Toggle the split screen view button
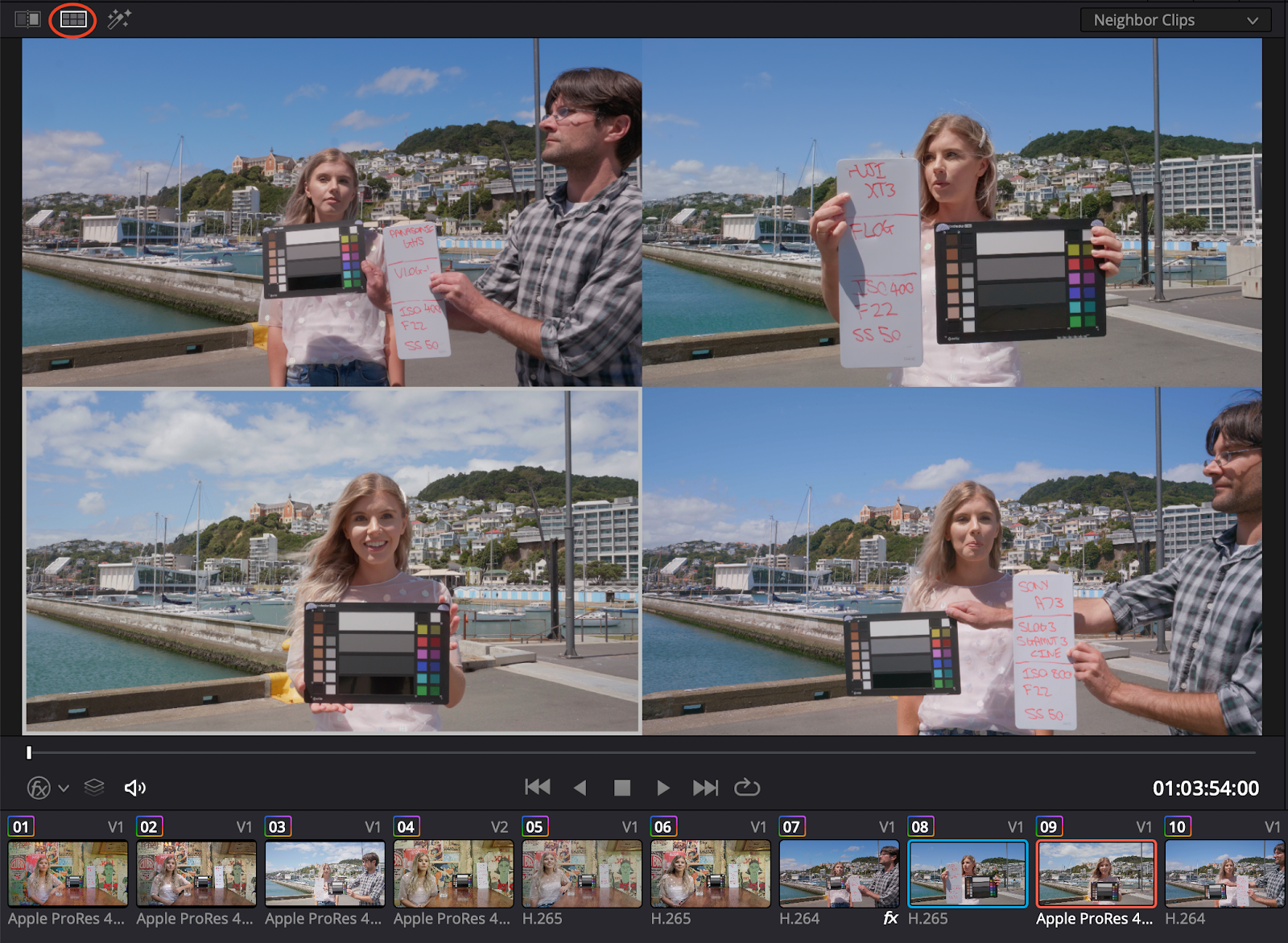1288x943 pixels. [73, 19]
